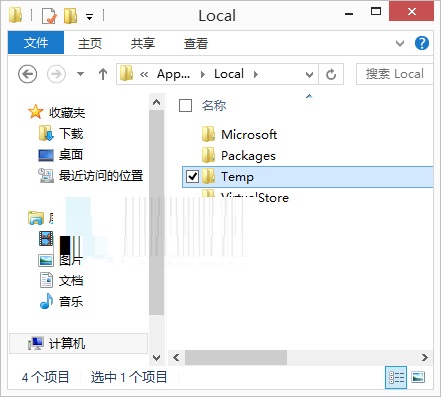Sort by the 名称 column header
Image resolution: width=441 pixels, height=397 pixels.
214,105
